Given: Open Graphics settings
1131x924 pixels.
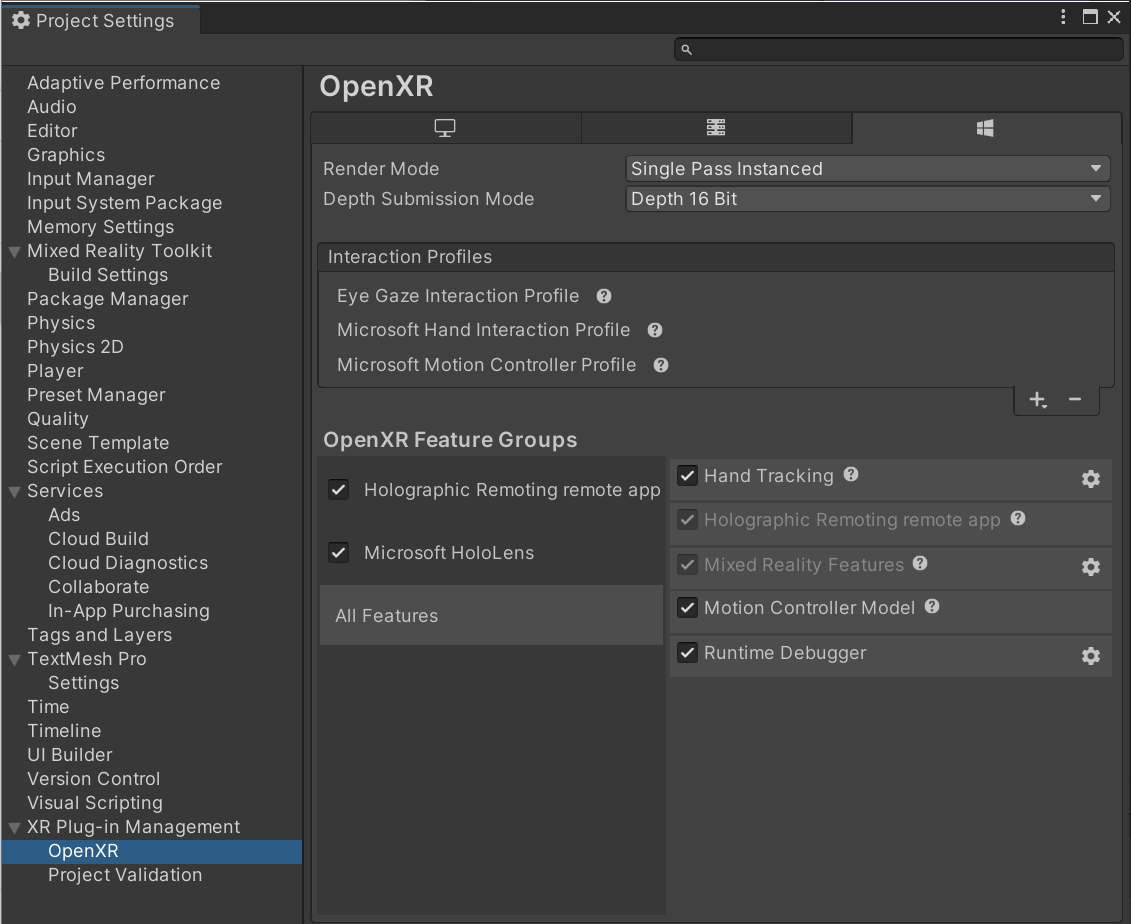Looking at the screenshot, I should [x=66, y=154].
